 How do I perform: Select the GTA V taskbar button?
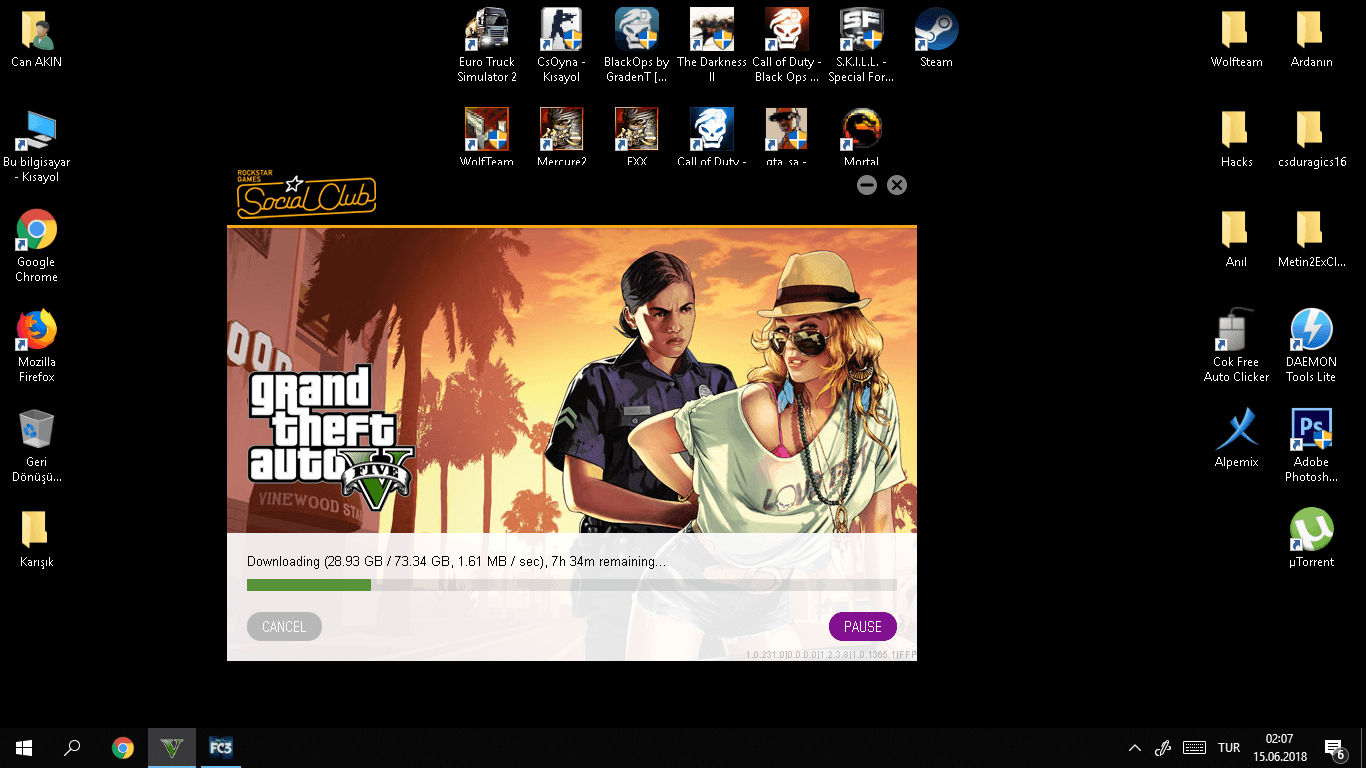pos(172,748)
